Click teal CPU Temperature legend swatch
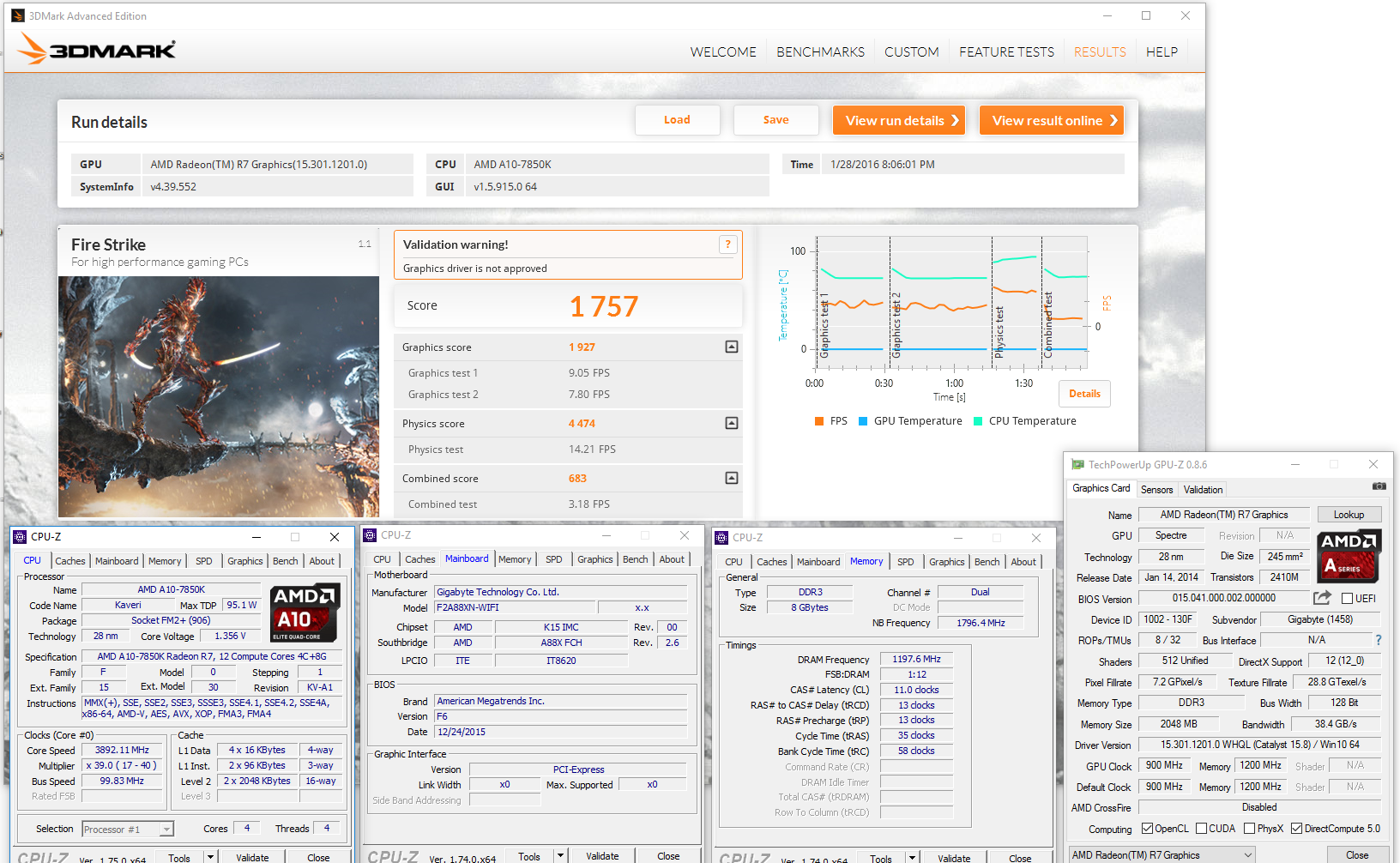The height and width of the screenshot is (863, 1400). click(x=978, y=421)
